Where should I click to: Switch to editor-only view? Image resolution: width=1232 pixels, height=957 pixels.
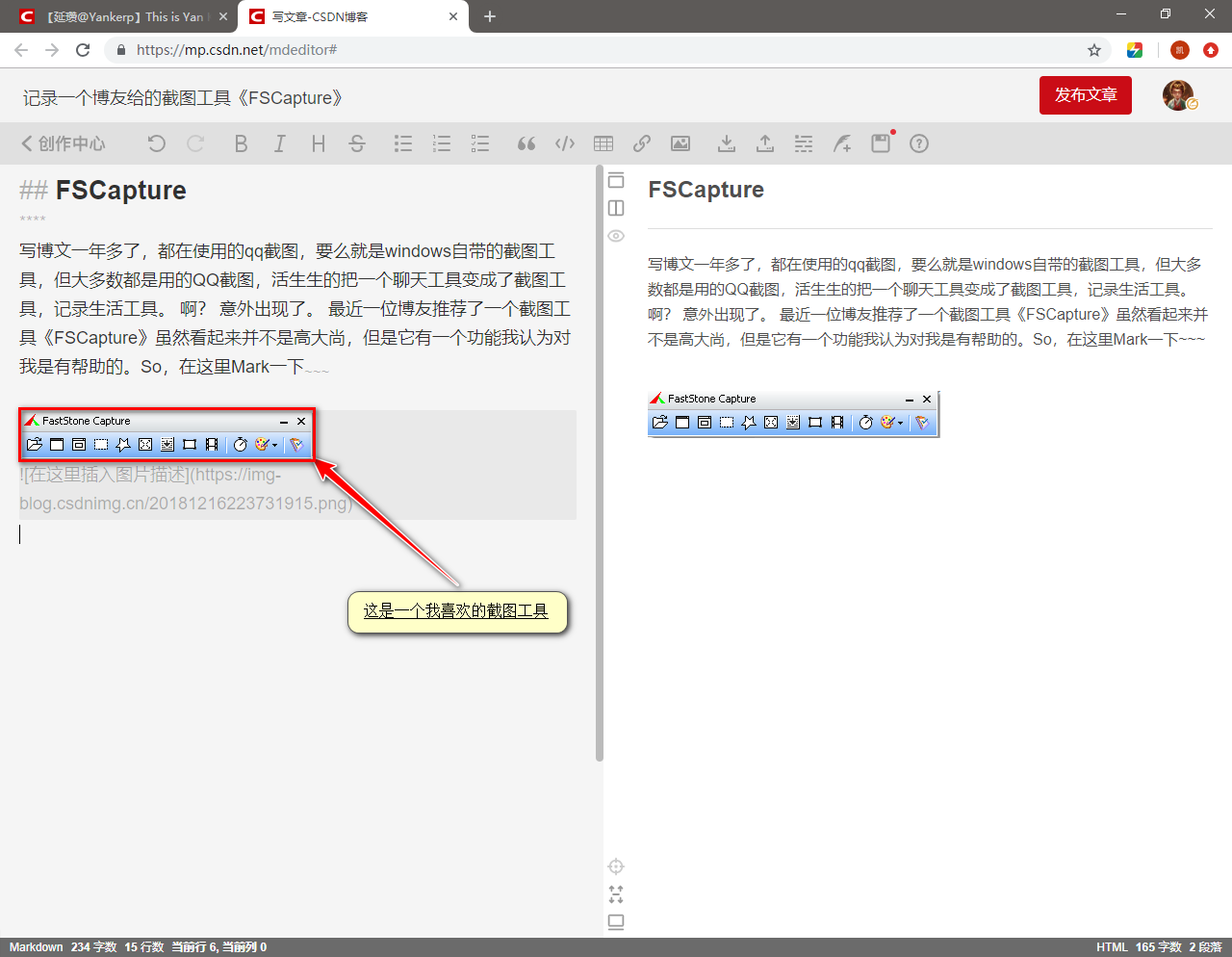pyautogui.click(x=616, y=180)
